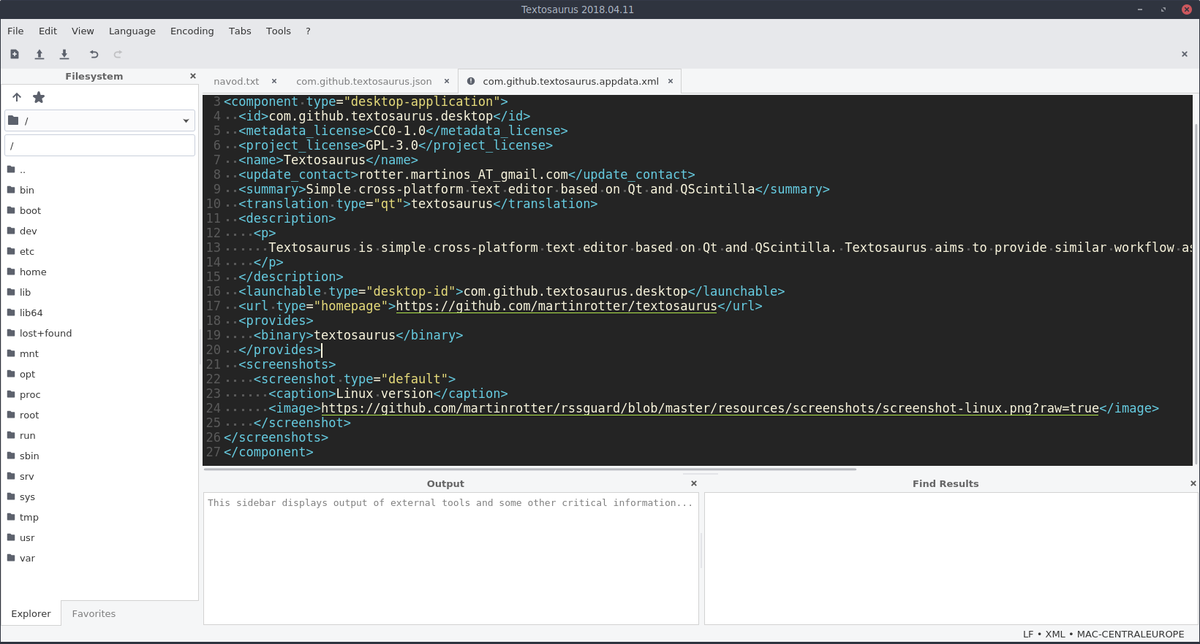Select the run folder
Screen dimensions: 1200x644
click(99, 435)
